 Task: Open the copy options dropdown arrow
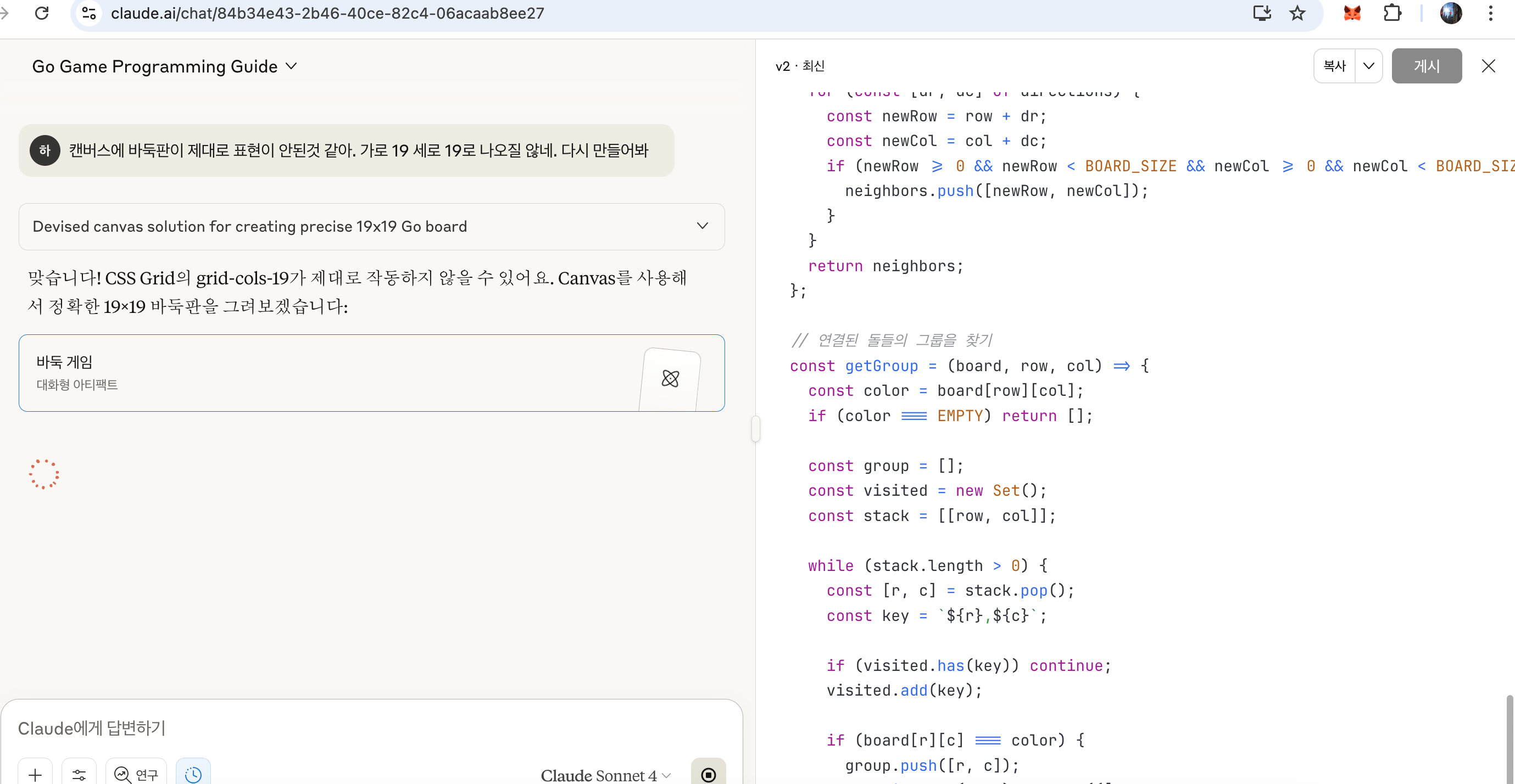click(x=1368, y=66)
